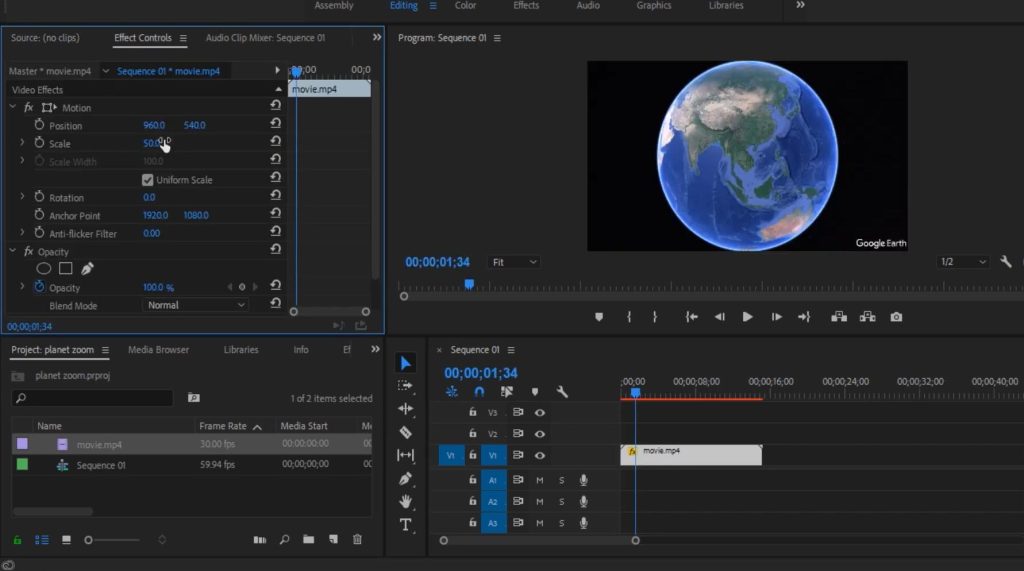Viewport: 1024px width, 571px height.
Task: Add a marker in Program monitor
Action: (x=599, y=317)
